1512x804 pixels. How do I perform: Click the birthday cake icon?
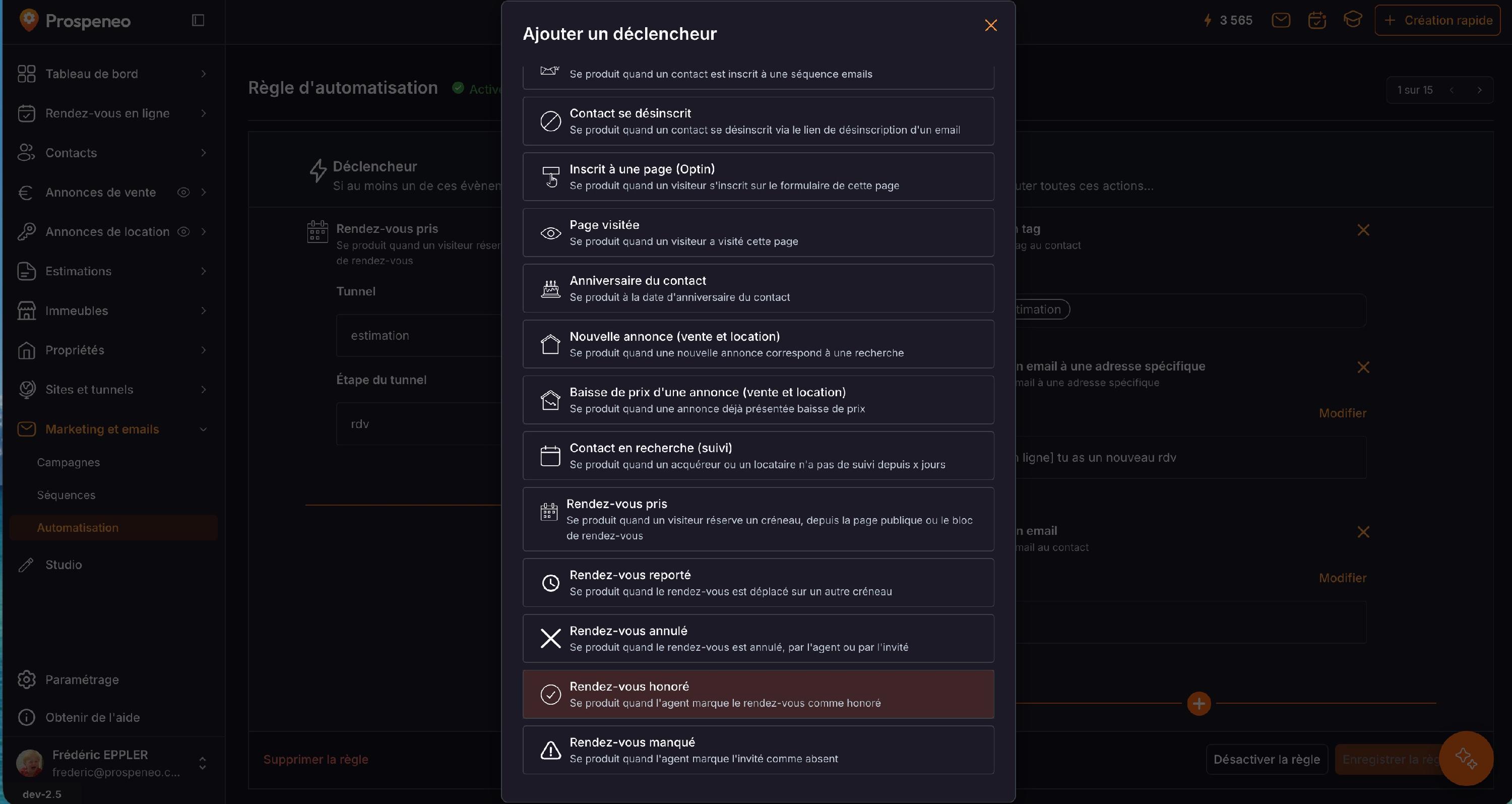point(550,289)
